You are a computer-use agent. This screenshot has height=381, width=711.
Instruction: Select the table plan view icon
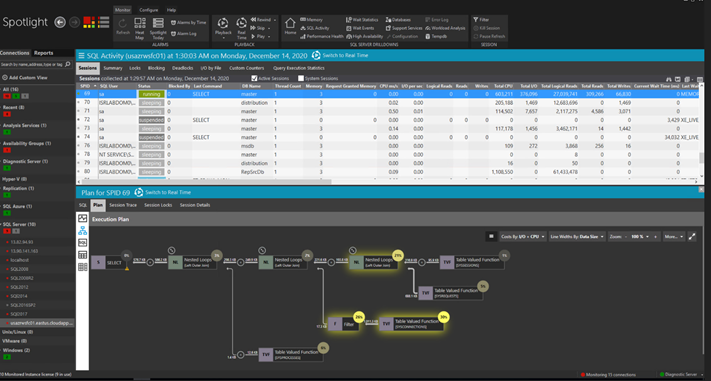click(x=83, y=255)
